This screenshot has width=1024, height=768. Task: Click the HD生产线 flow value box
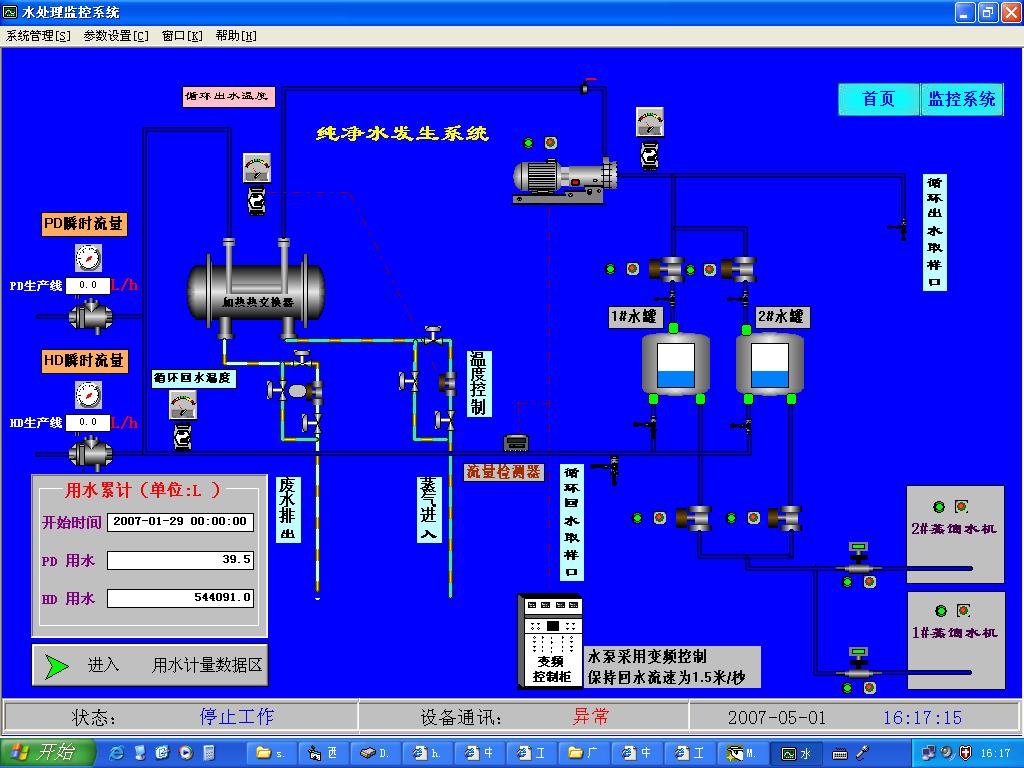88,423
